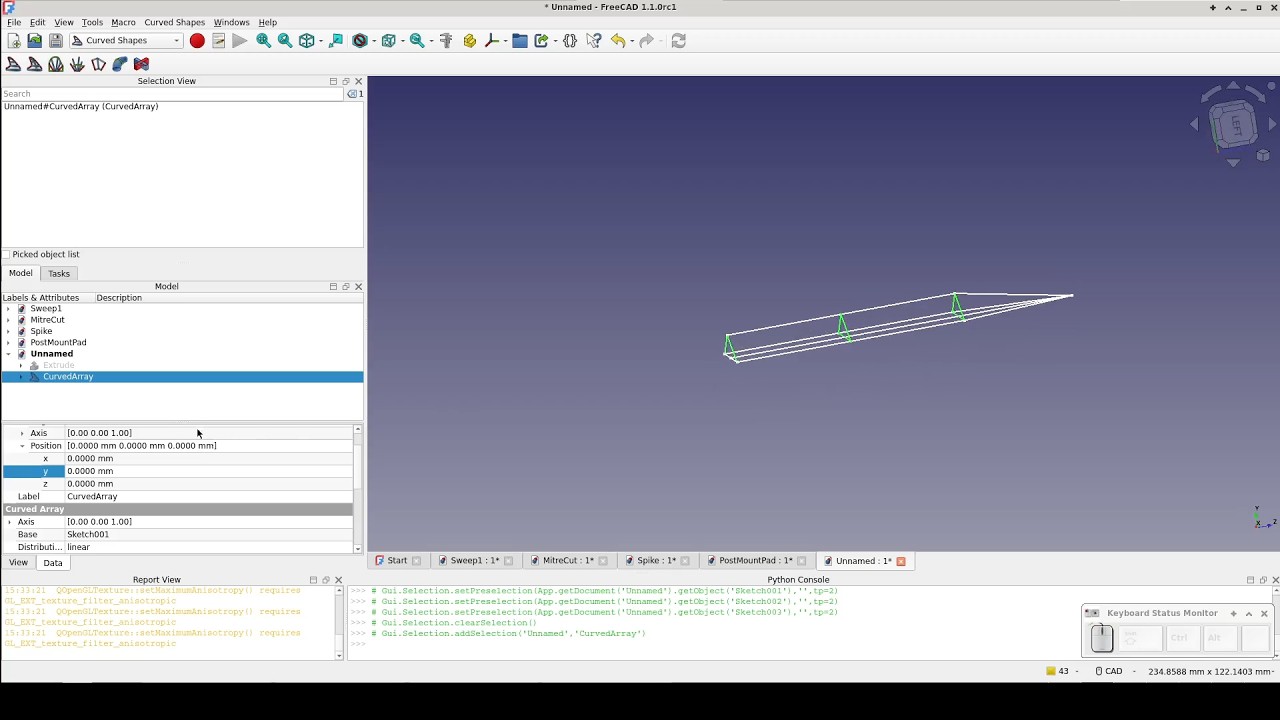Click the Label value CurvedArray
Image resolution: width=1280 pixels, height=720 pixels.
[208, 497]
